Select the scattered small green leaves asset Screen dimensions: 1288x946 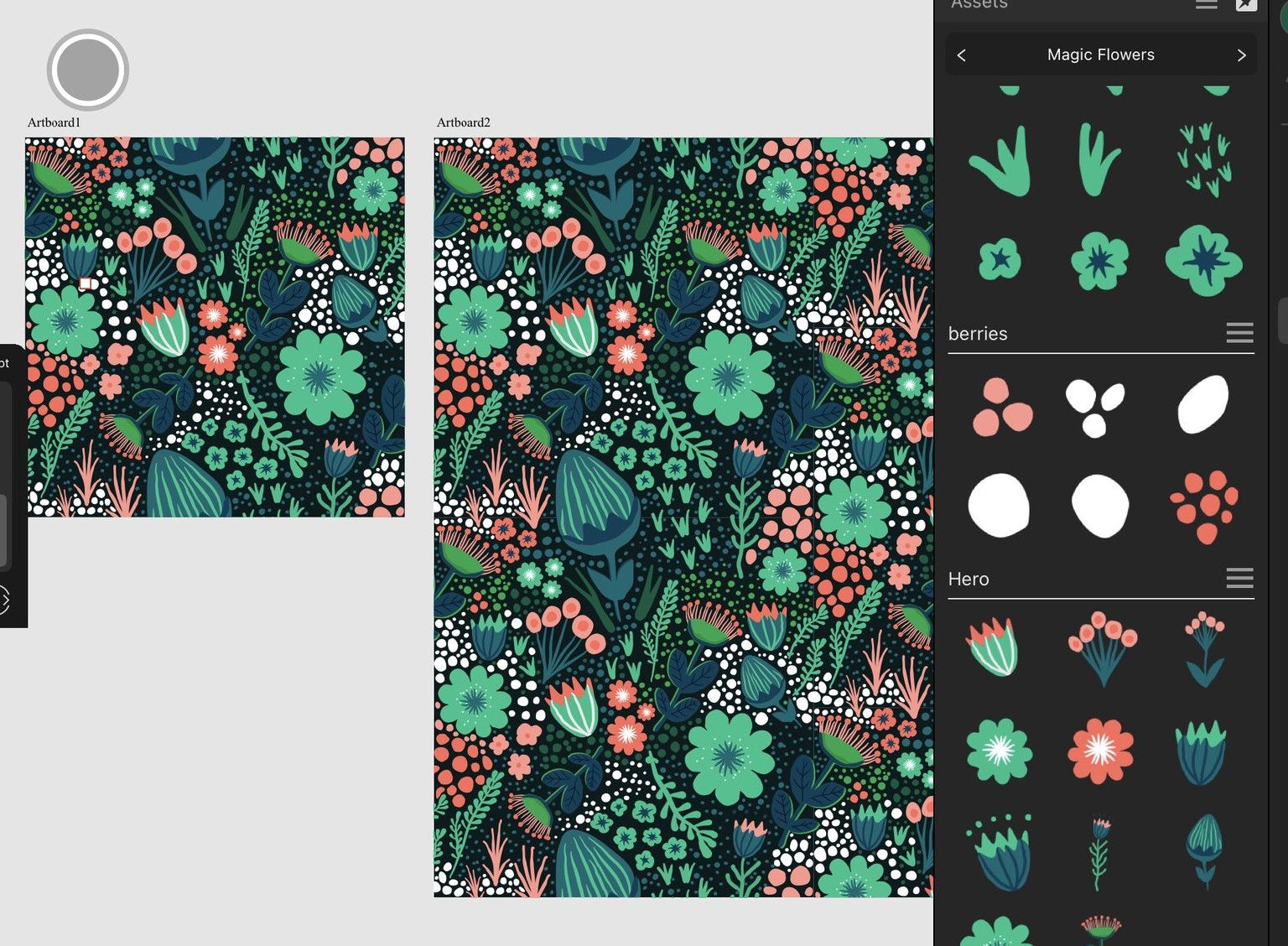click(x=1203, y=159)
